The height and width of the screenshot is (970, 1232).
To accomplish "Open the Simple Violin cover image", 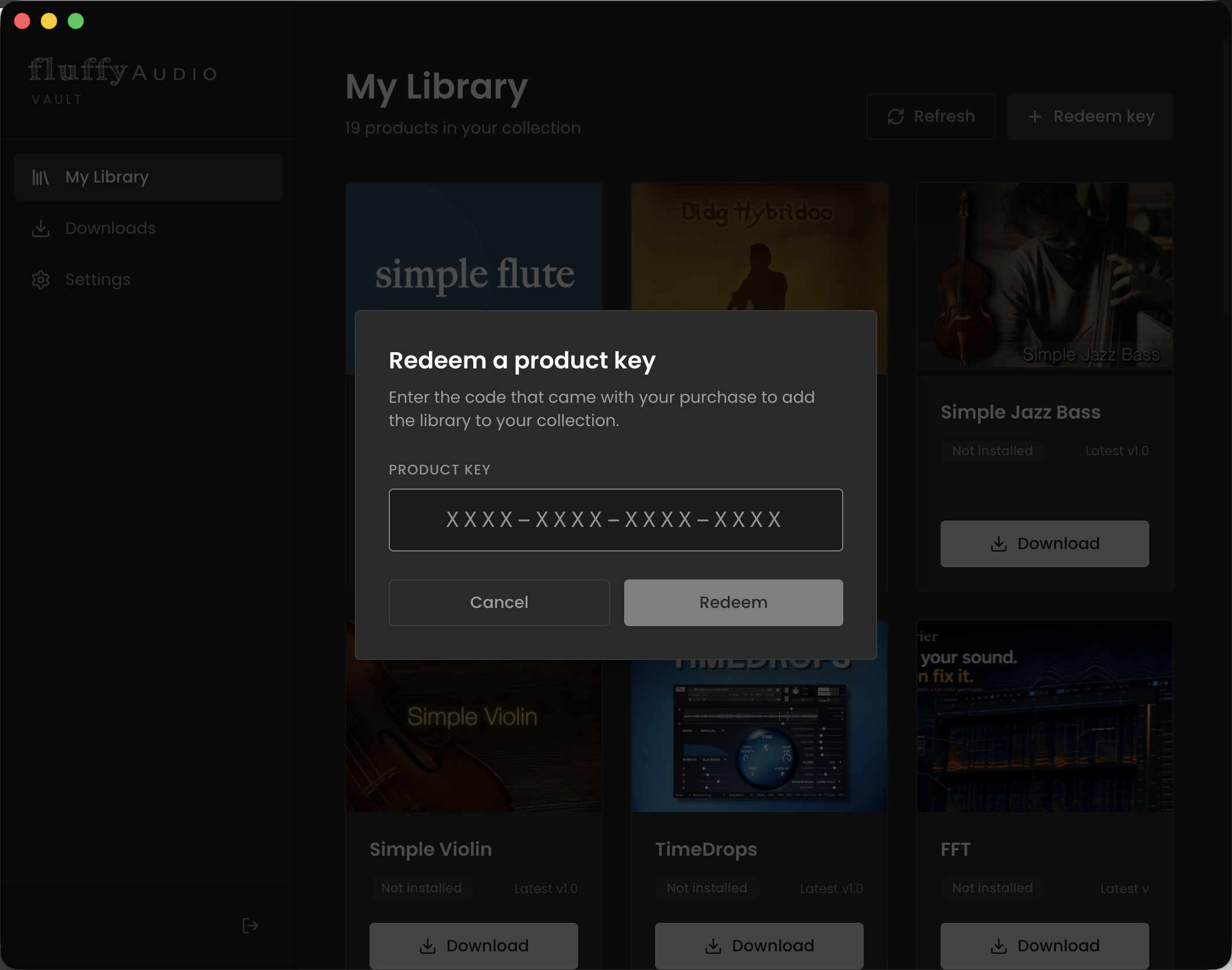I will [473, 736].
